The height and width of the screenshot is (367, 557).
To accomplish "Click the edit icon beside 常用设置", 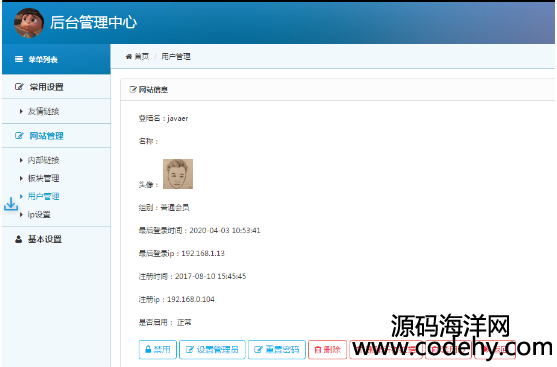I will pos(19,87).
